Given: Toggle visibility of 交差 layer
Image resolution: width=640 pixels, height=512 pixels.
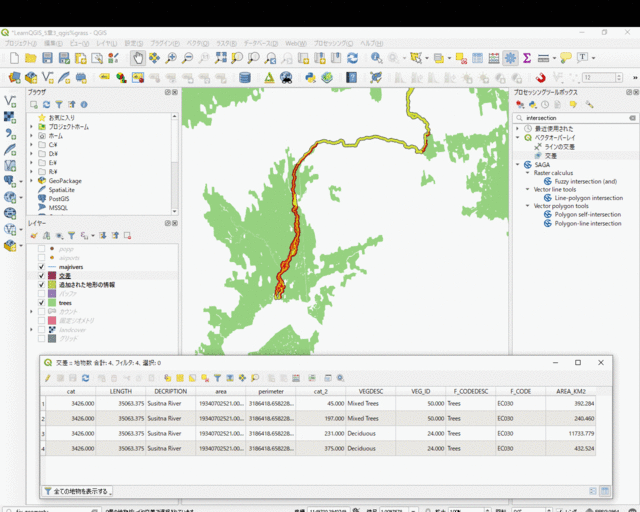Looking at the screenshot, I should pyautogui.click(x=41, y=276).
